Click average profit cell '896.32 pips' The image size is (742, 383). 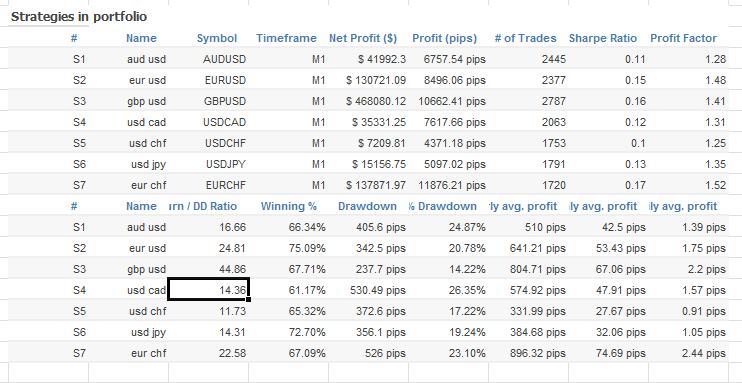[x=538, y=353]
